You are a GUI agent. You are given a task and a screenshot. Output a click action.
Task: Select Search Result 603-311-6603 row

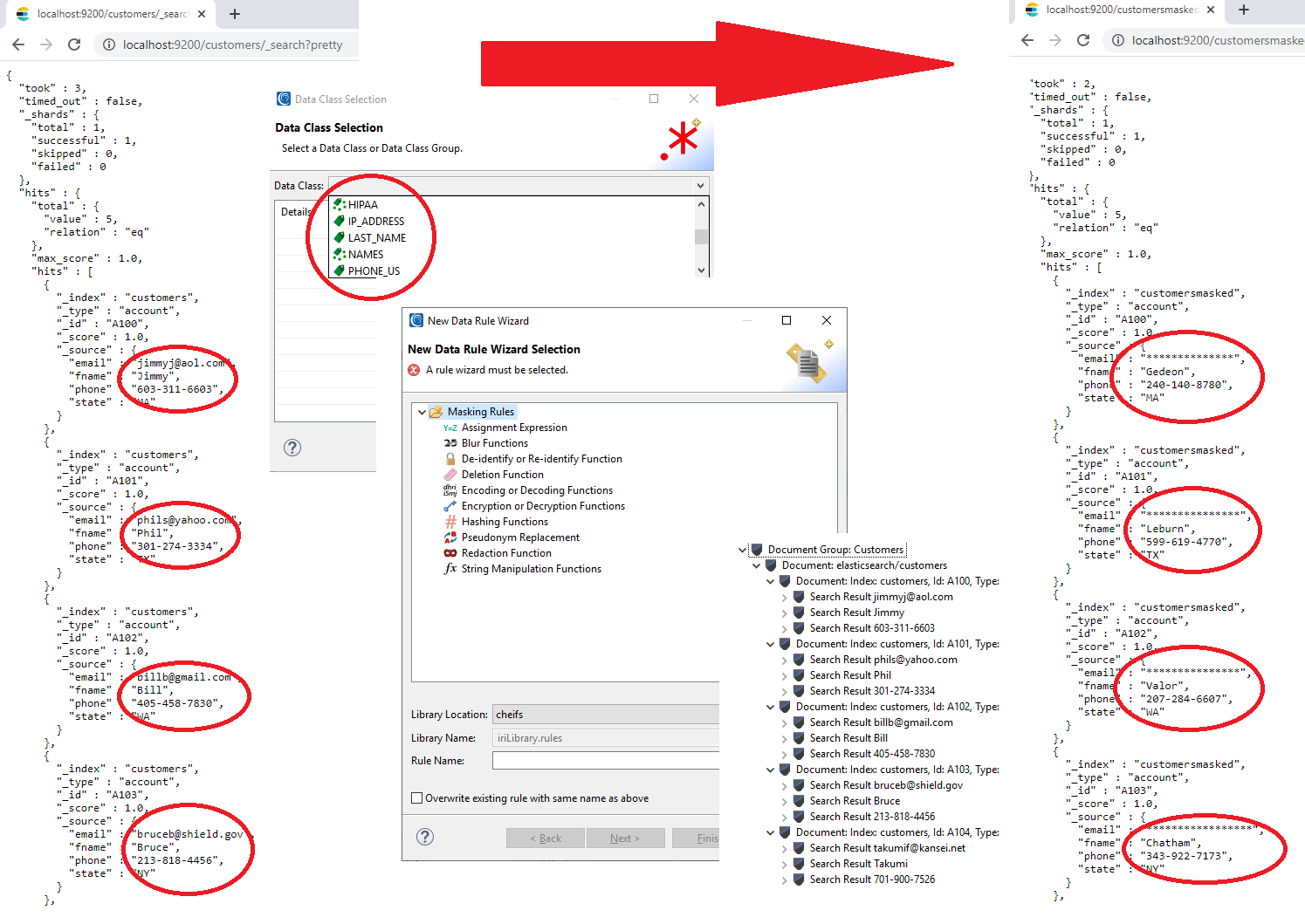(x=872, y=628)
